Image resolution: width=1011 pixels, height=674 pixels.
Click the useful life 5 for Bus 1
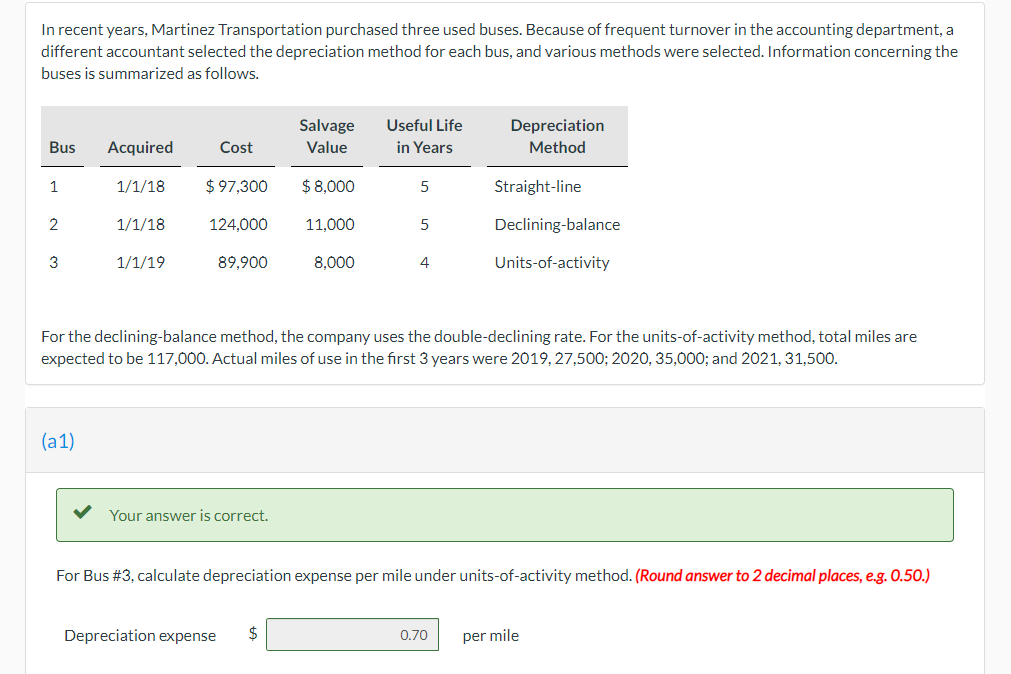[x=424, y=186]
